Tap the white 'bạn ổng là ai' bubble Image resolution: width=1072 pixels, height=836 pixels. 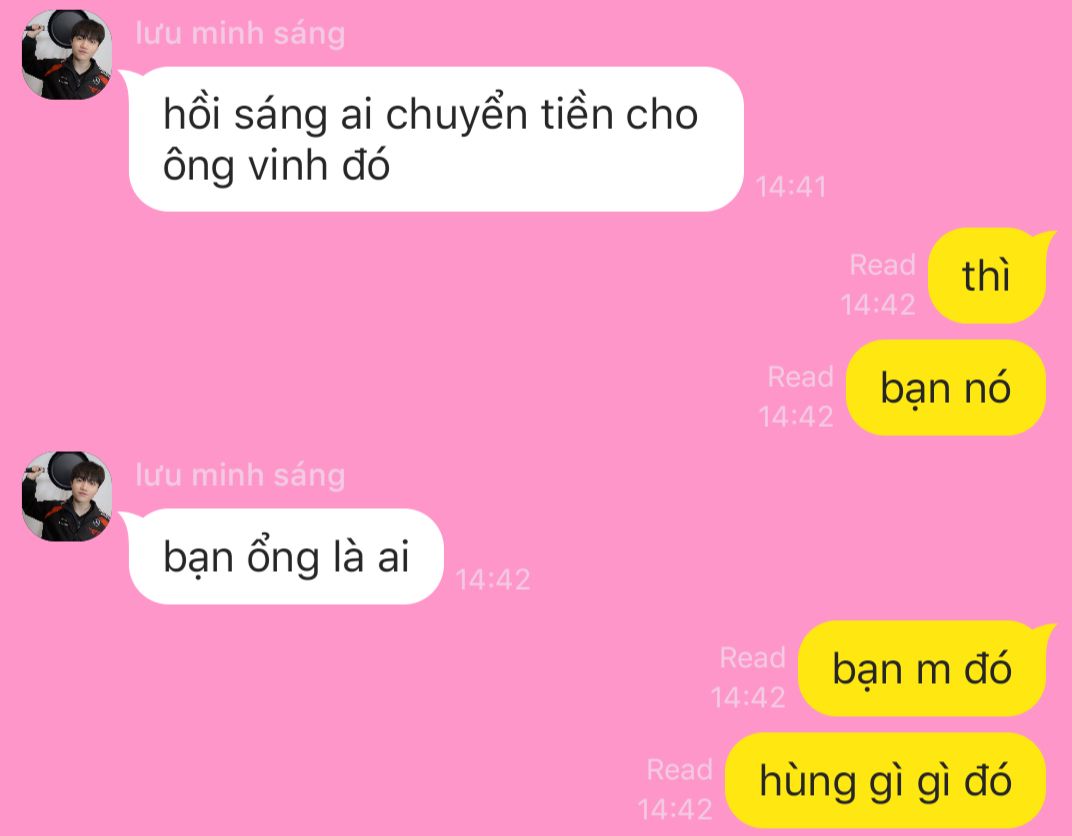click(x=286, y=556)
